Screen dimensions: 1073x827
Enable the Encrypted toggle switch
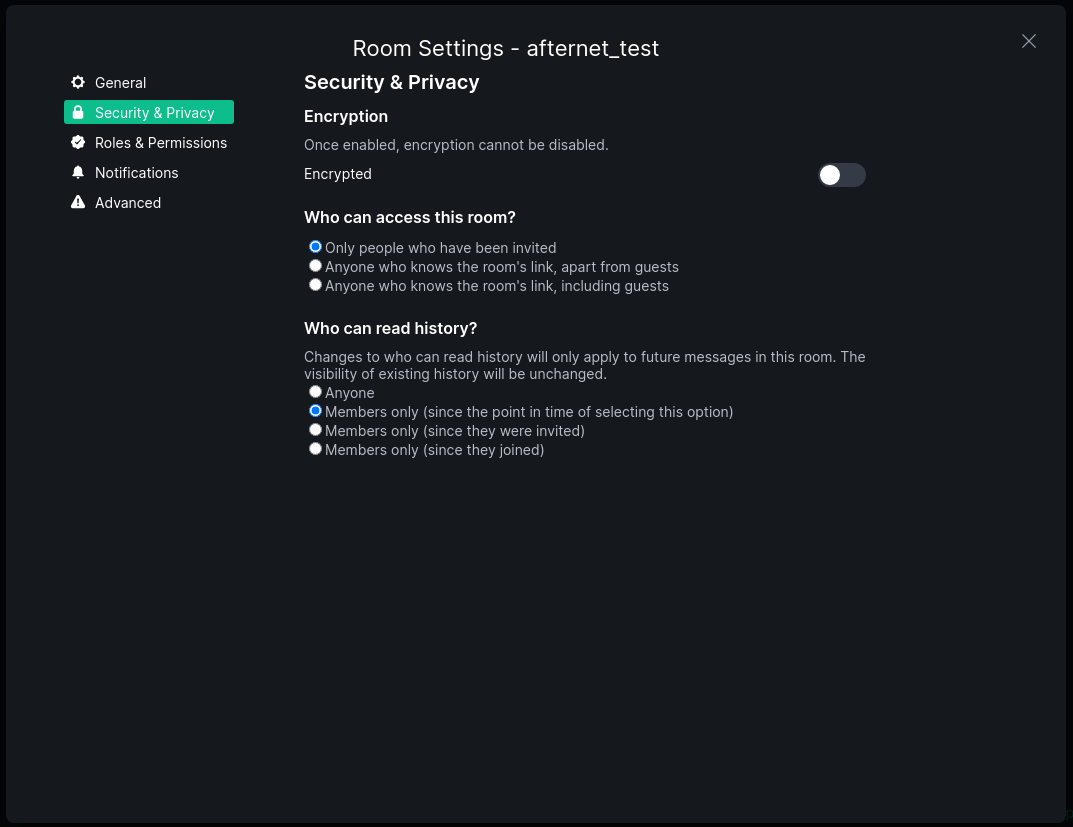[841, 175]
